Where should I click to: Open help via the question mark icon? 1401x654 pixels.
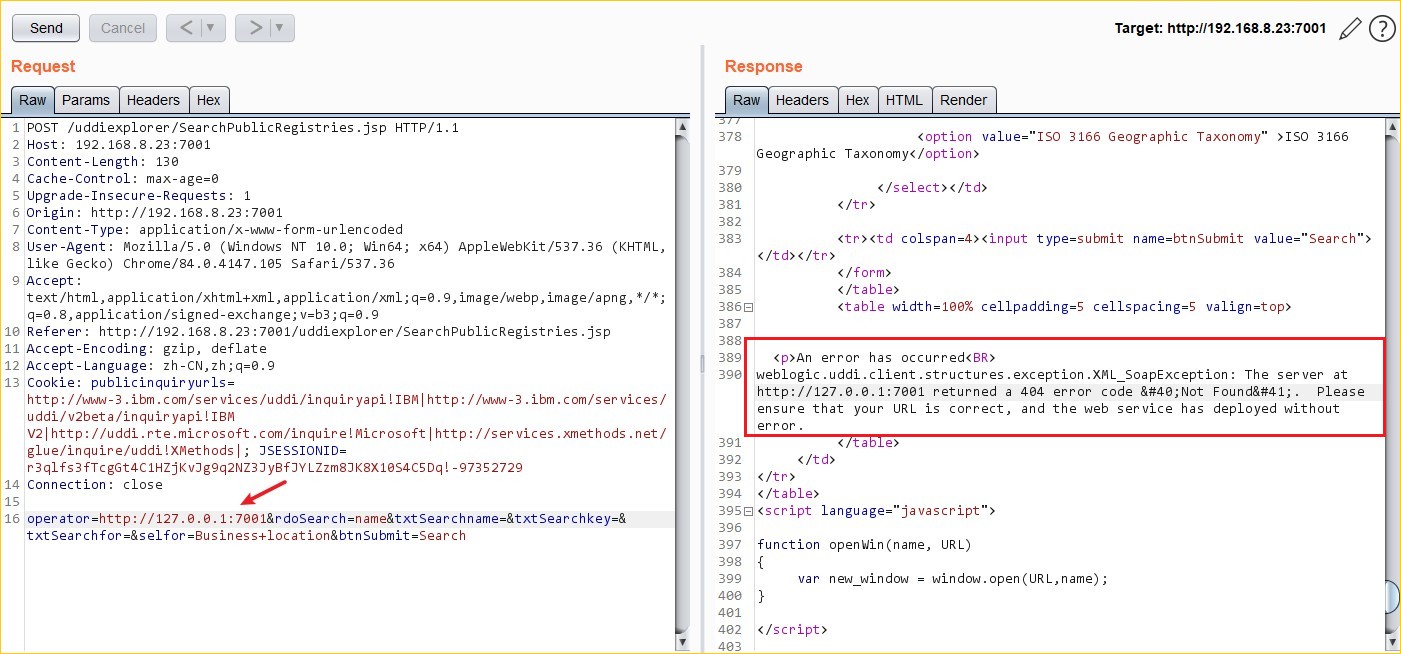(1382, 29)
